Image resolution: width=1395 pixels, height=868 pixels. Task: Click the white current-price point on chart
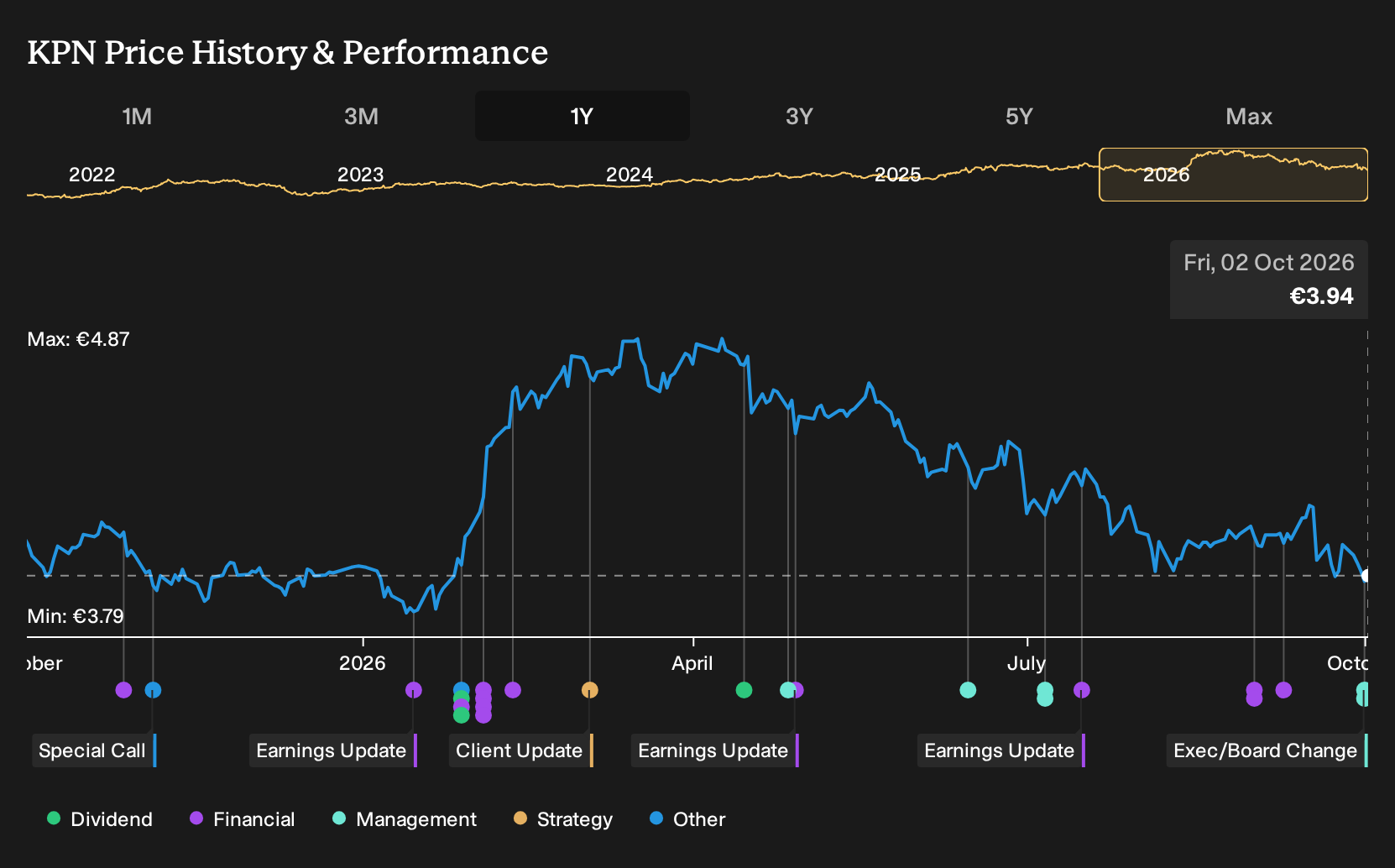pyautogui.click(x=1366, y=576)
